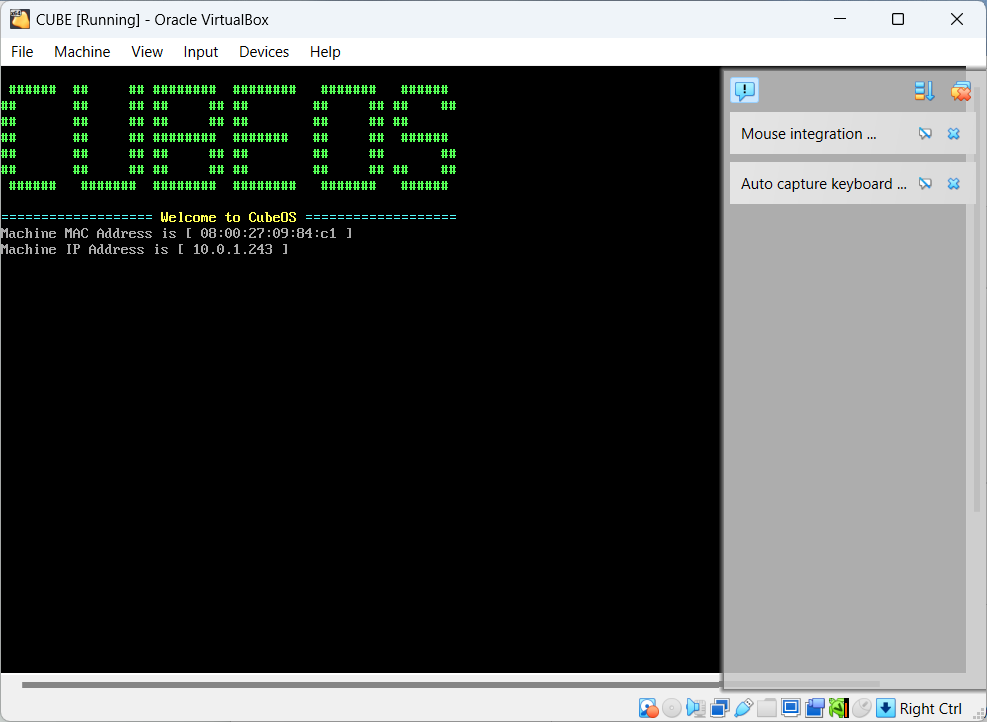This screenshot has height=722, width=987.
Task: Open the Machine menu
Action: pyautogui.click(x=82, y=52)
